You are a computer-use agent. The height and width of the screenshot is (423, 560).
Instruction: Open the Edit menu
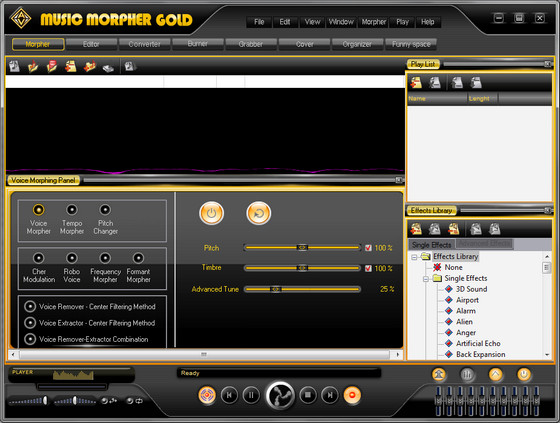285,22
